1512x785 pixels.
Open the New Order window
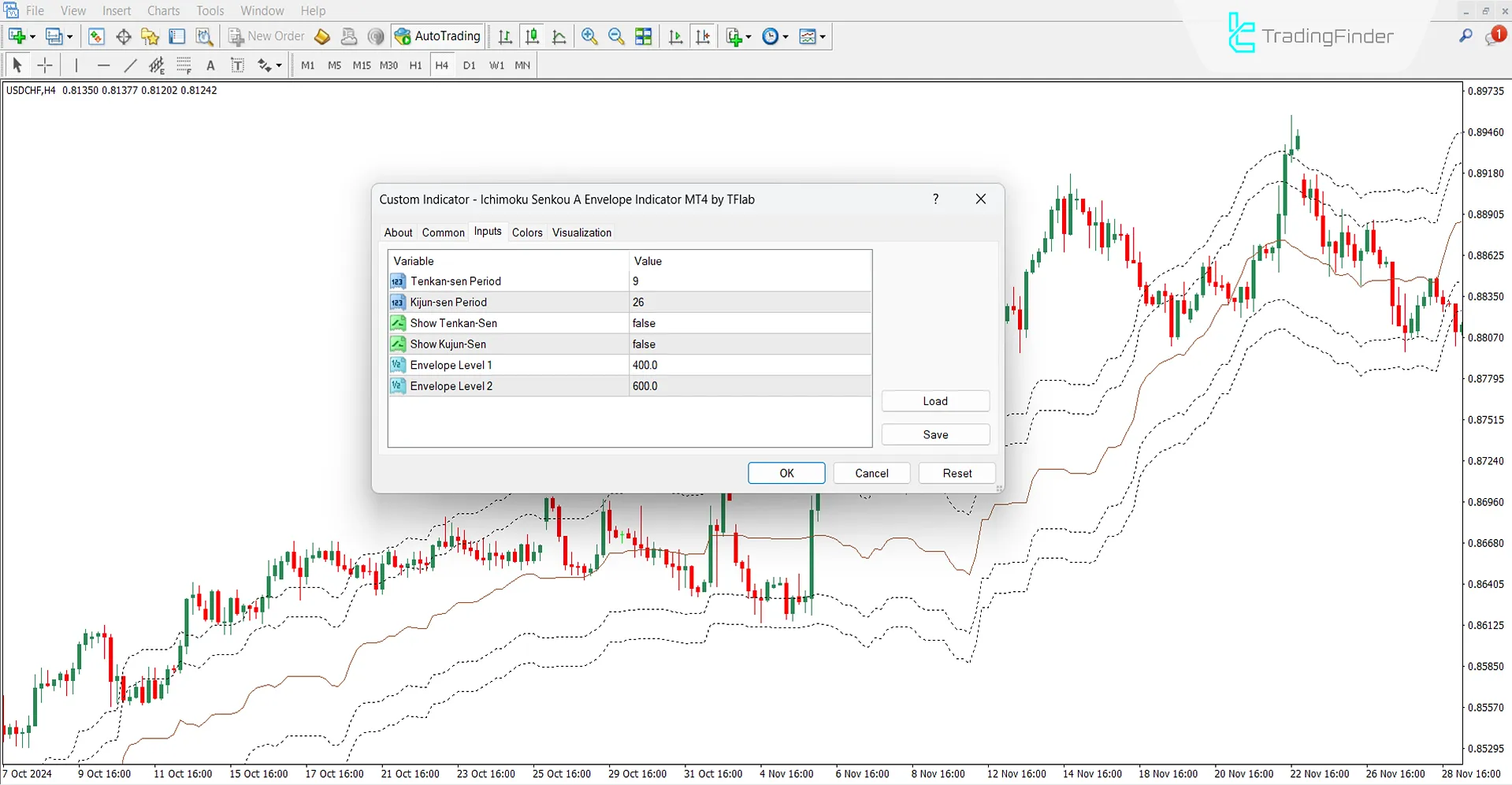pyautogui.click(x=266, y=36)
